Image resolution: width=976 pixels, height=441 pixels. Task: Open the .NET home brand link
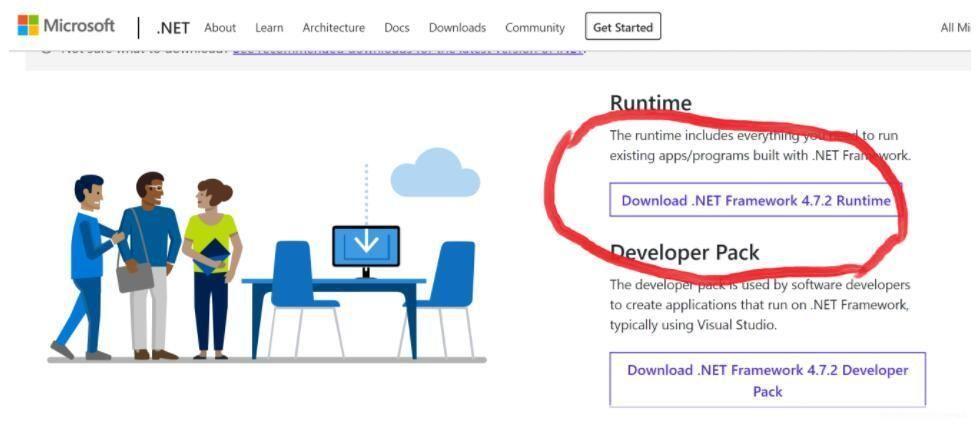[172, 28]
